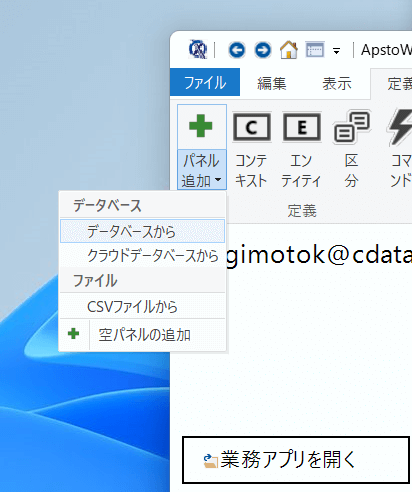
Task: Go back with the blue left arrow
Action: [x=237, y=50]
